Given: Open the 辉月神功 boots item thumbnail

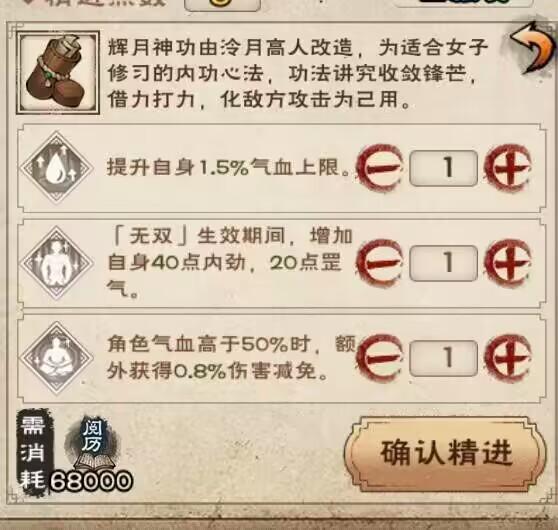Looking at the screenshot, I should (58, 73).
